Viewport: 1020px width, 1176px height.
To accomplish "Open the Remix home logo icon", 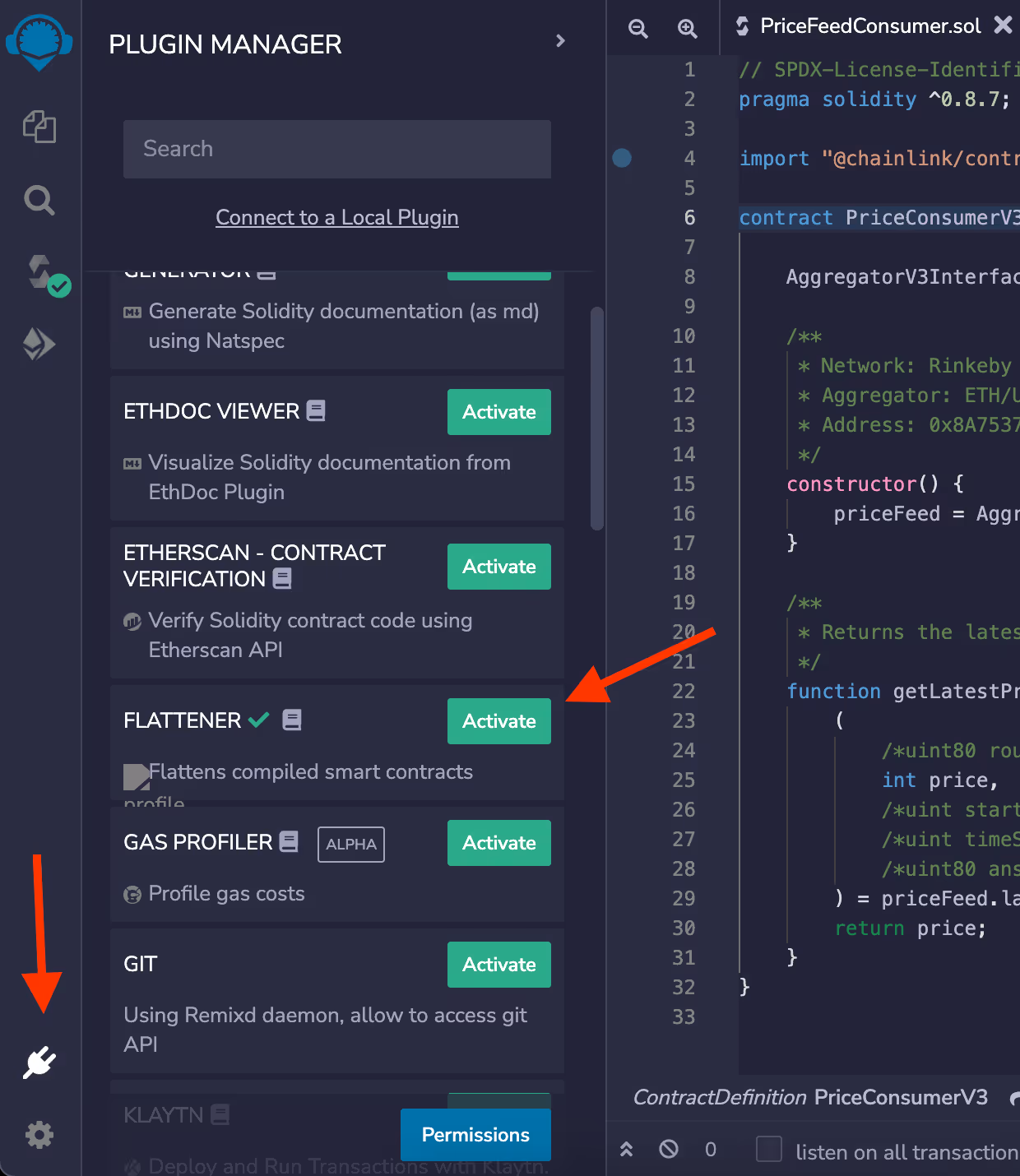I will (39, 43).
